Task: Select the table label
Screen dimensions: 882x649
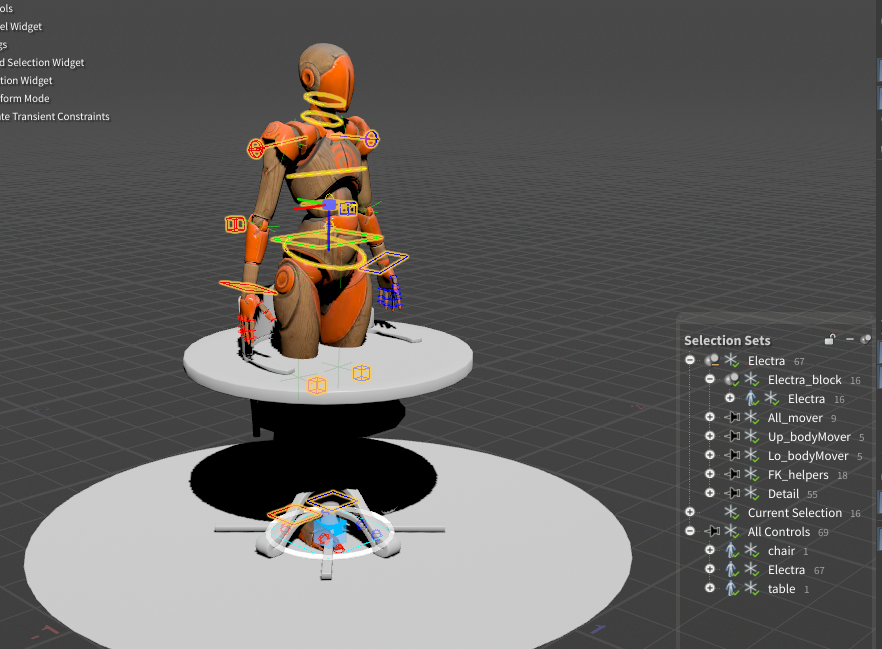Action: click(x=781, y=589)
